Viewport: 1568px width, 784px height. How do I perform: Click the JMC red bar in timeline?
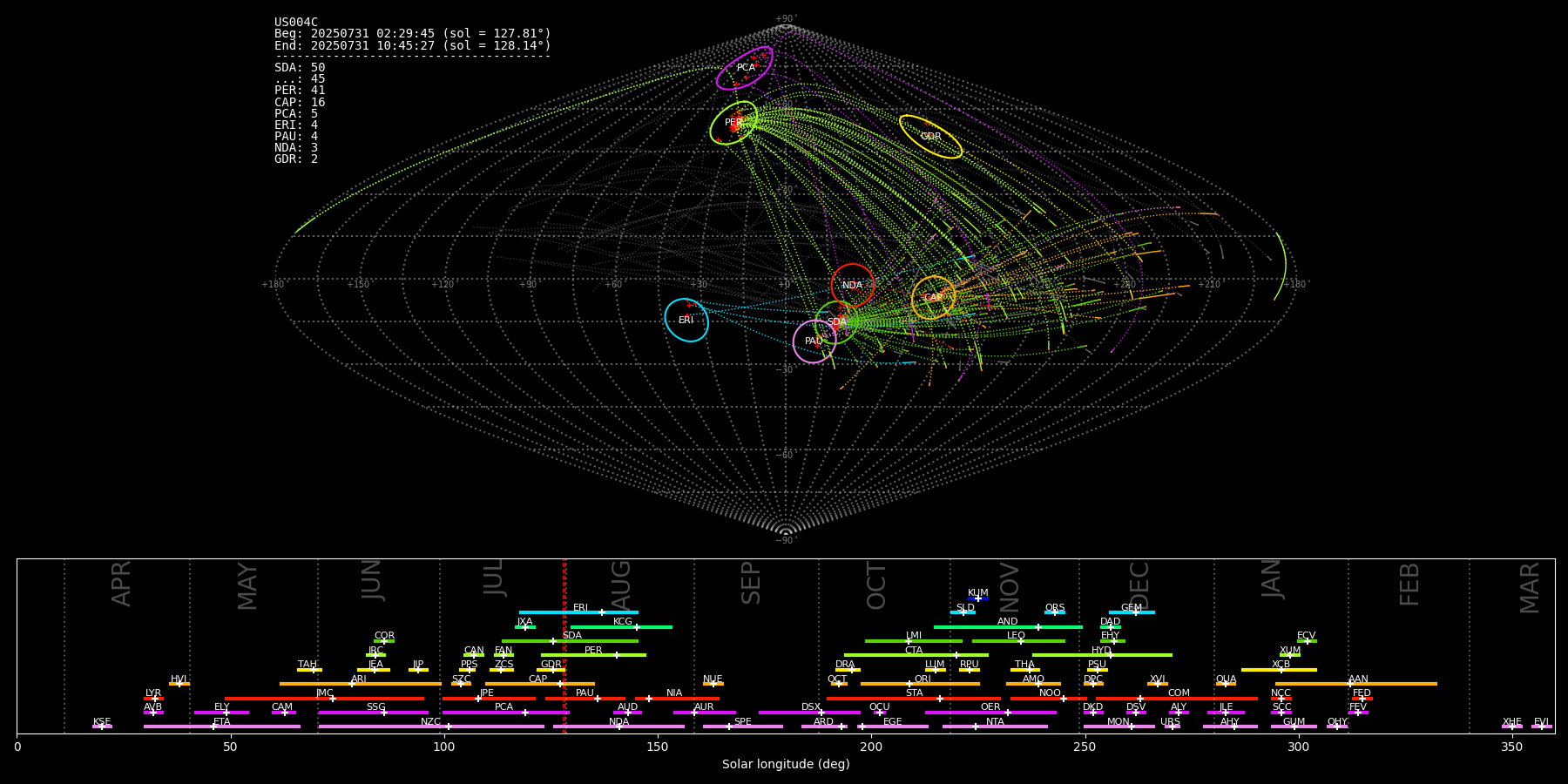(x=325, y=699)
